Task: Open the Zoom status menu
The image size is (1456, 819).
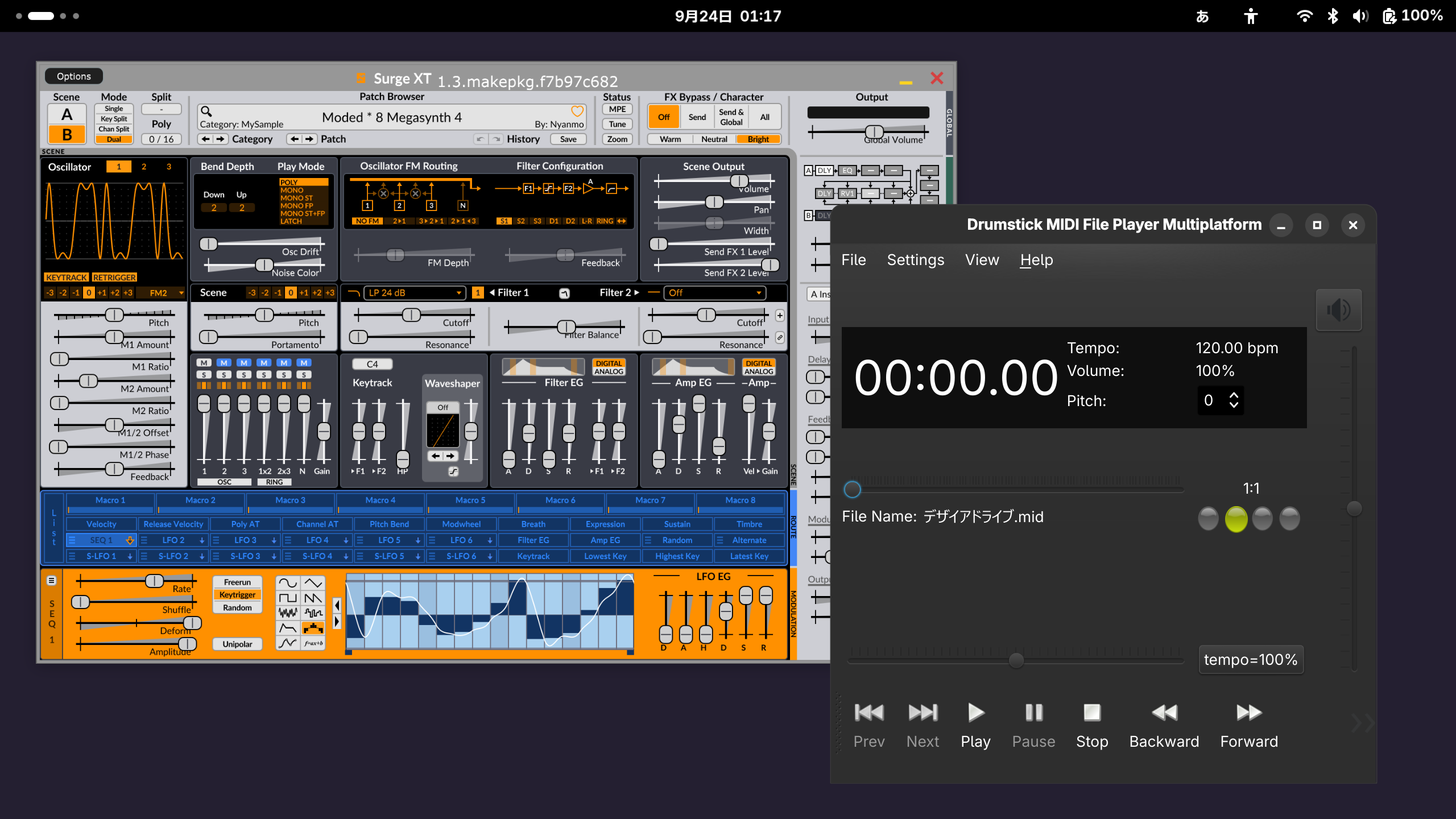Action: click(617, 139)
